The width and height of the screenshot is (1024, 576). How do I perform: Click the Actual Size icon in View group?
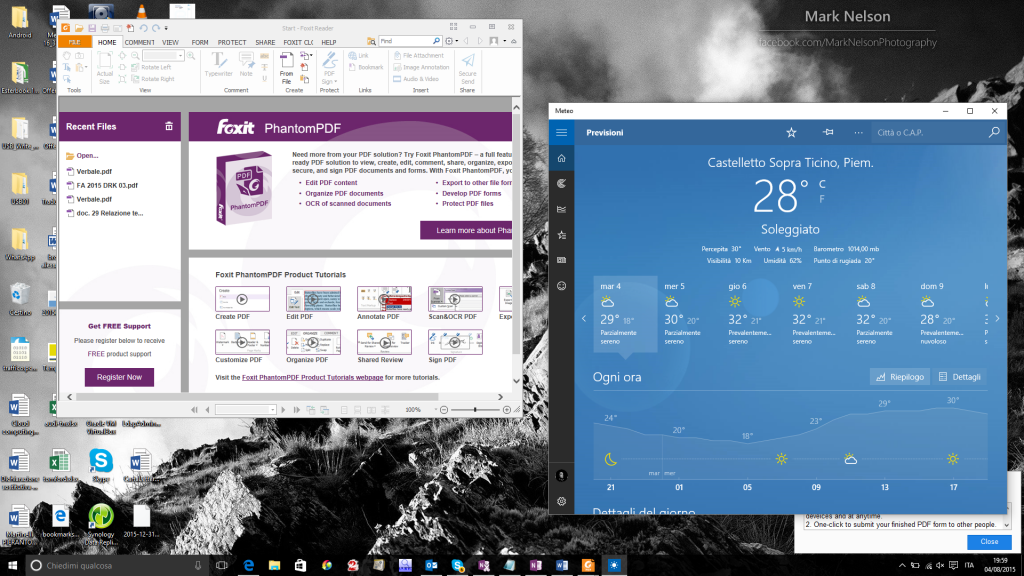click(104, 69)
